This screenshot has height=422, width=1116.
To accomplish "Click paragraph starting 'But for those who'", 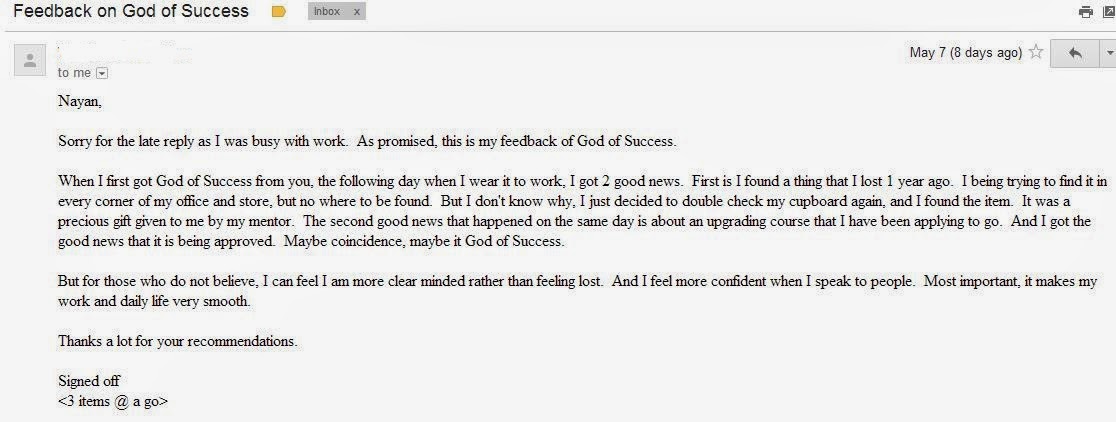I will 577,291.
